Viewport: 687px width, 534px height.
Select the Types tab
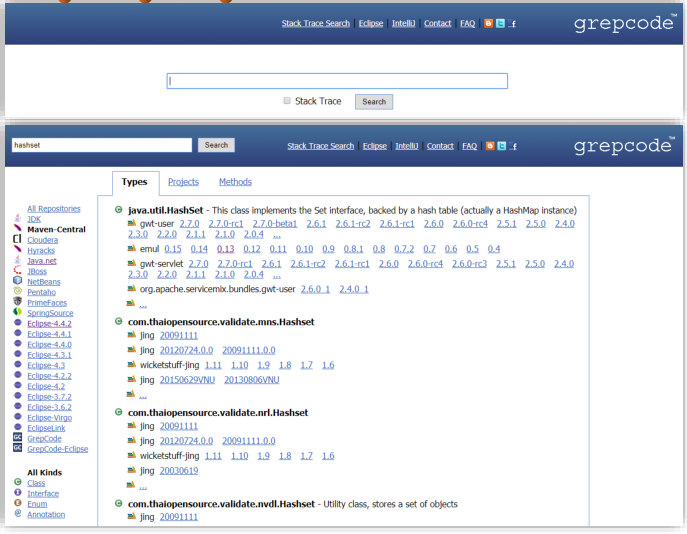(135, 182)
